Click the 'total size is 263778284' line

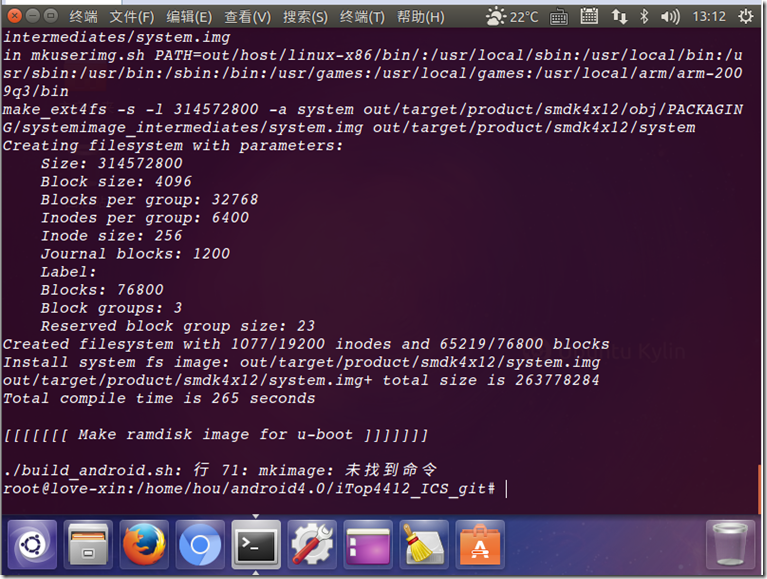click(x=301, y=380)
